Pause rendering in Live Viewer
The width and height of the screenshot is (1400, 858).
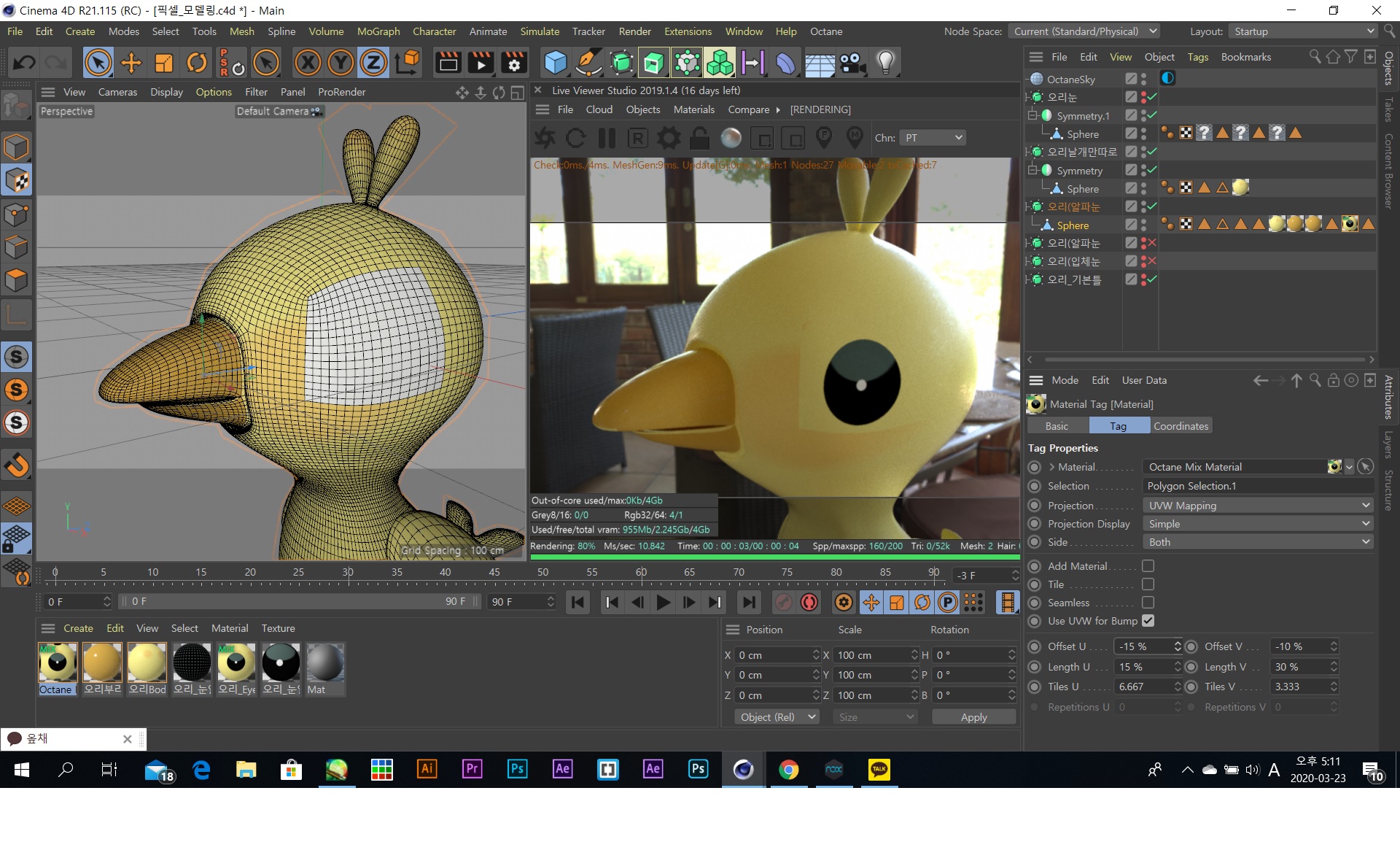pos(607,138)
